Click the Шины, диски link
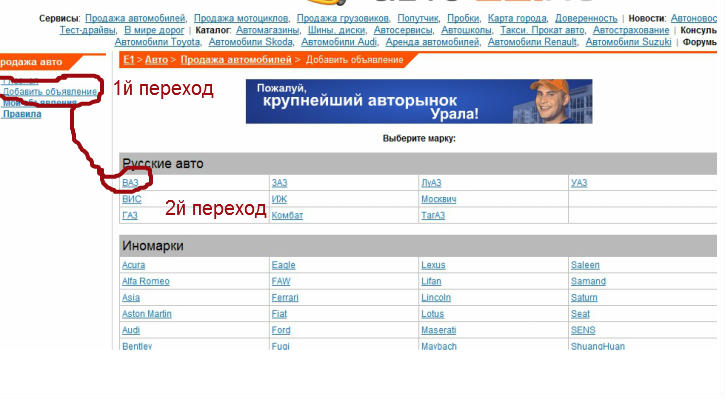The width and height of the screenshot is (725, 399). (336, 30)
